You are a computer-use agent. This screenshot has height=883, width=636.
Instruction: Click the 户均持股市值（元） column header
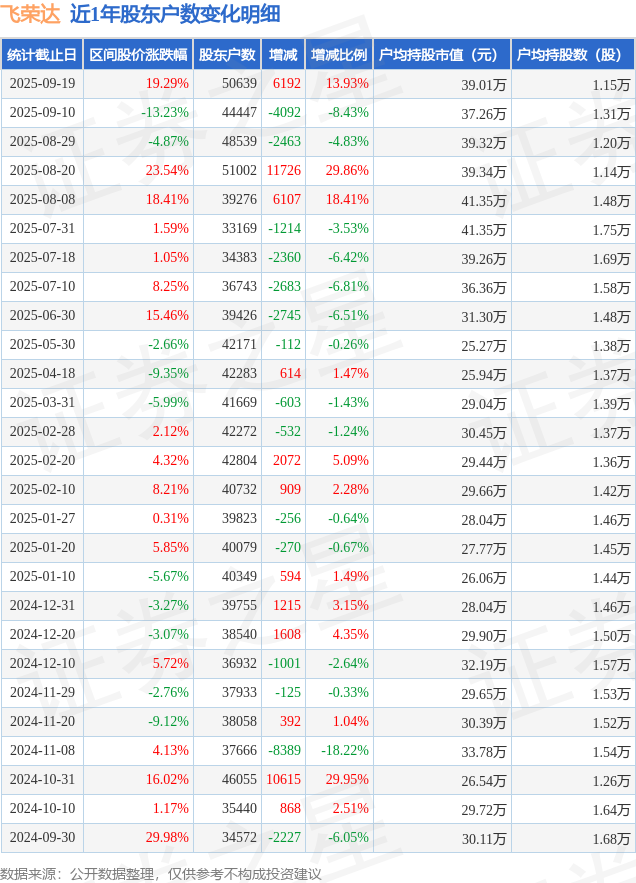(x=440, y=55)
